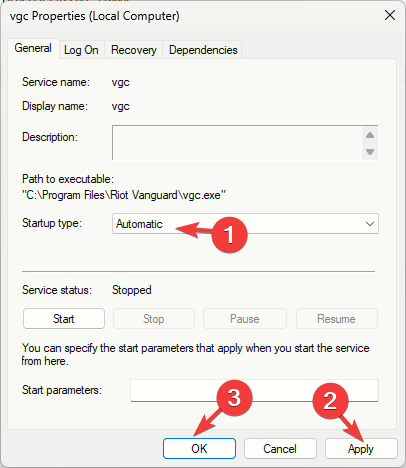Click the greyed-out Pause button
Viewport: 406px width, 468px height.
[245, 319]
